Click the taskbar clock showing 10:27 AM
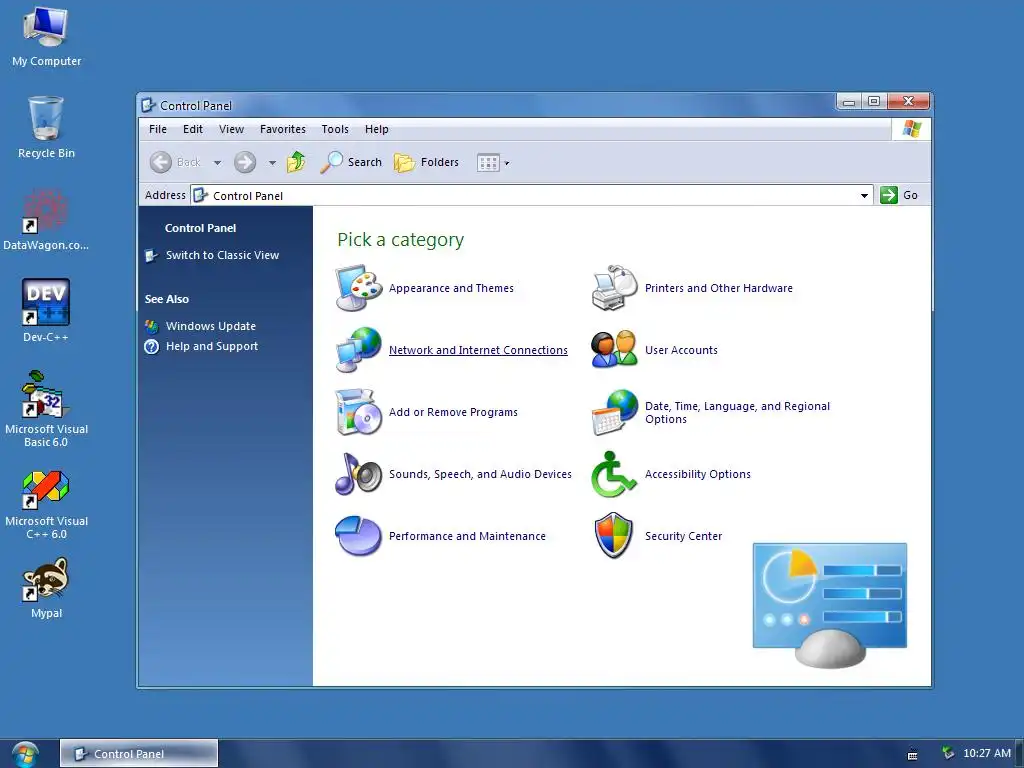The image size is (1024, 768). pyautogui.click(x=987, y=753)
